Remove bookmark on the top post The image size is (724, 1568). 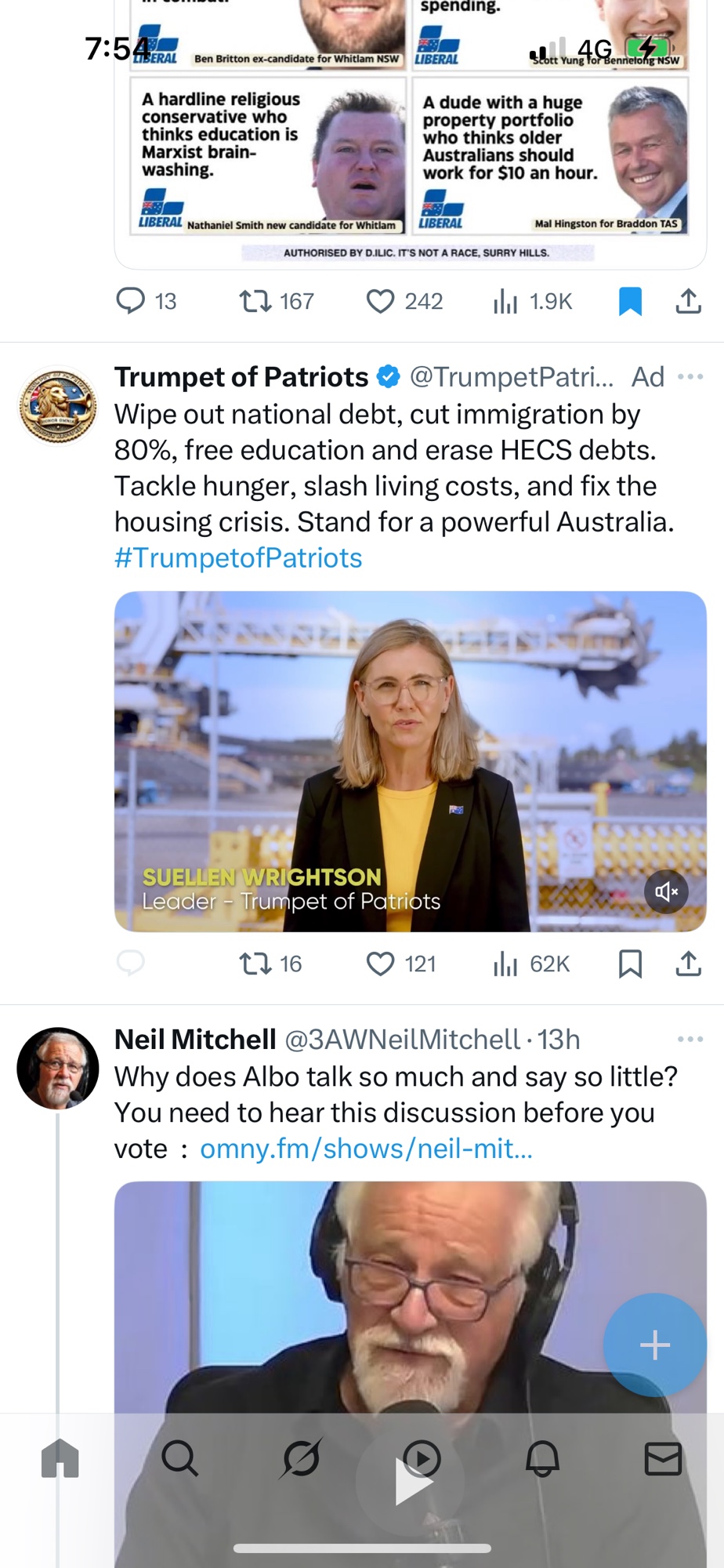pos(630,301)
